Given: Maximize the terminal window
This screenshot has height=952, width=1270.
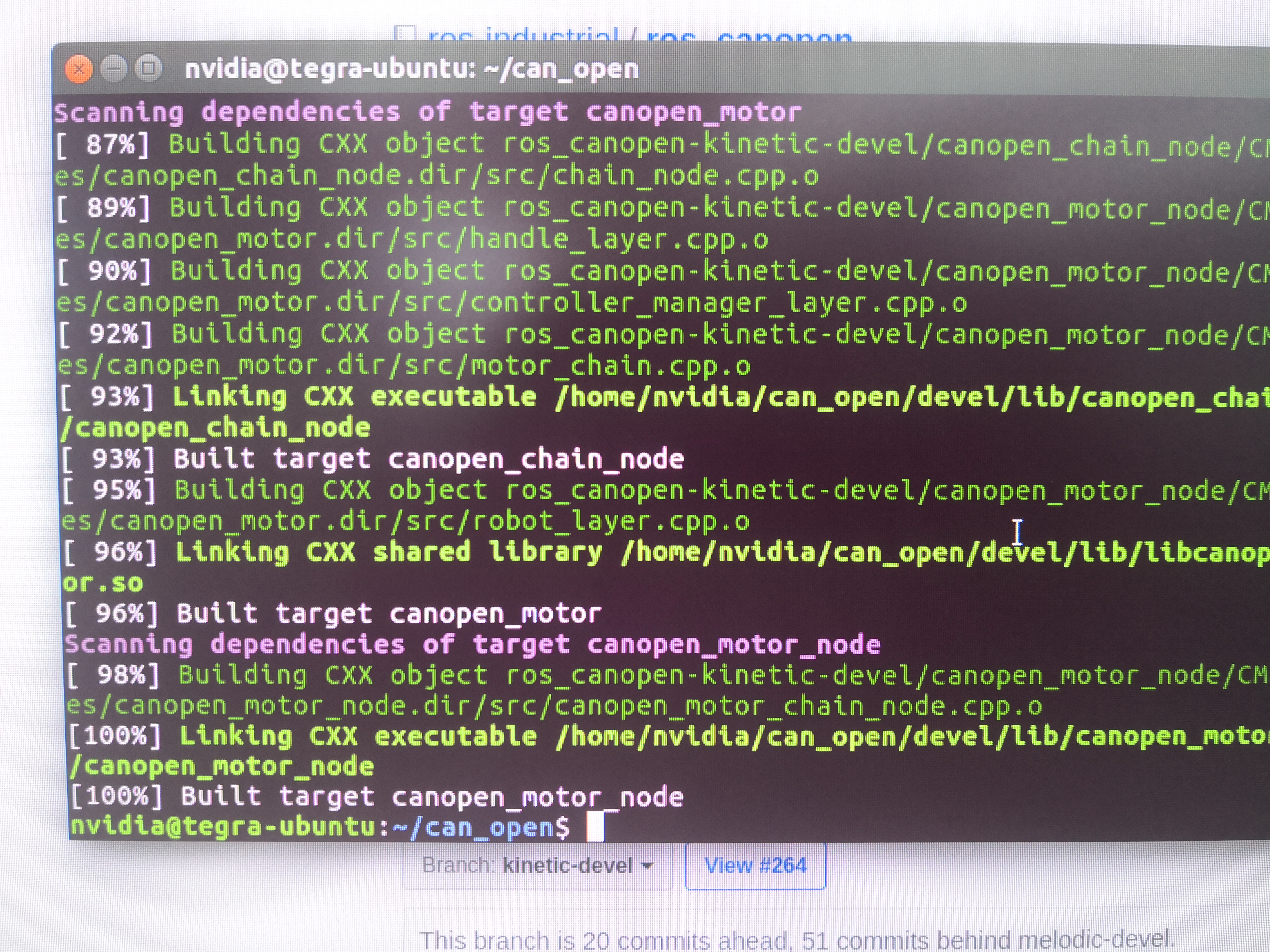Looking at the screenshot, I should coord(148,68).
